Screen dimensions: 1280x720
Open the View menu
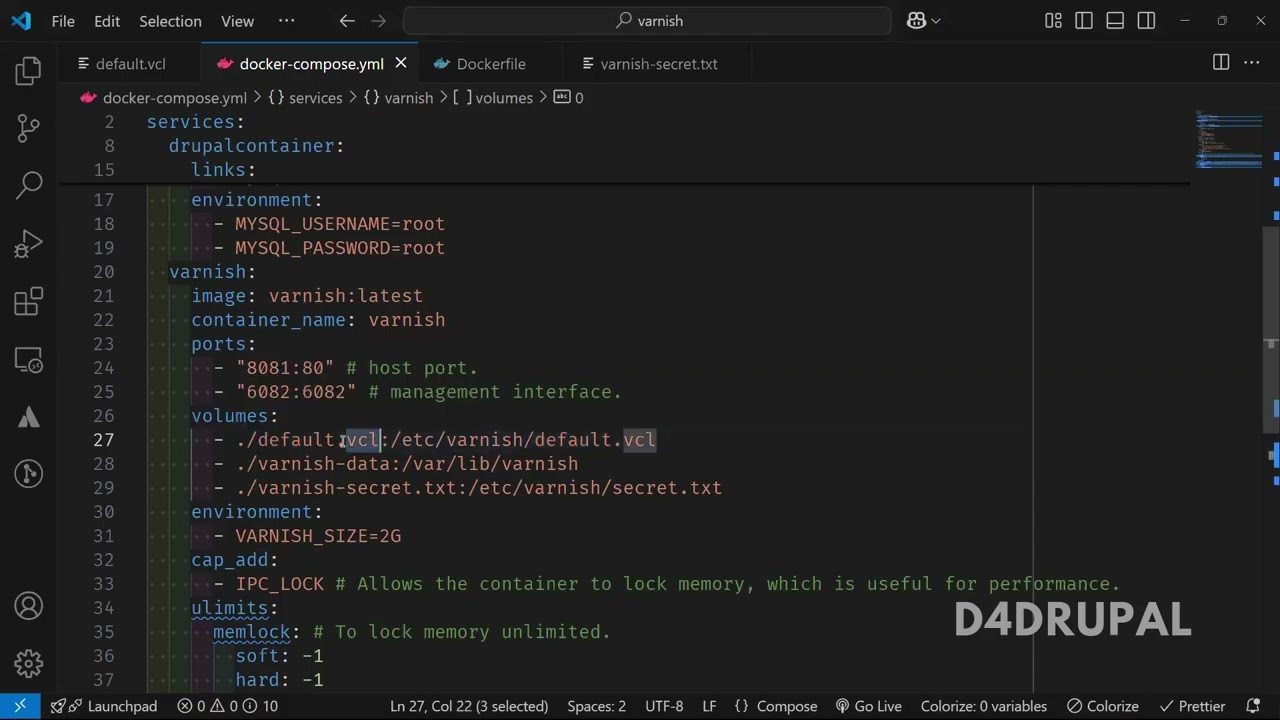tap(237, 21)
